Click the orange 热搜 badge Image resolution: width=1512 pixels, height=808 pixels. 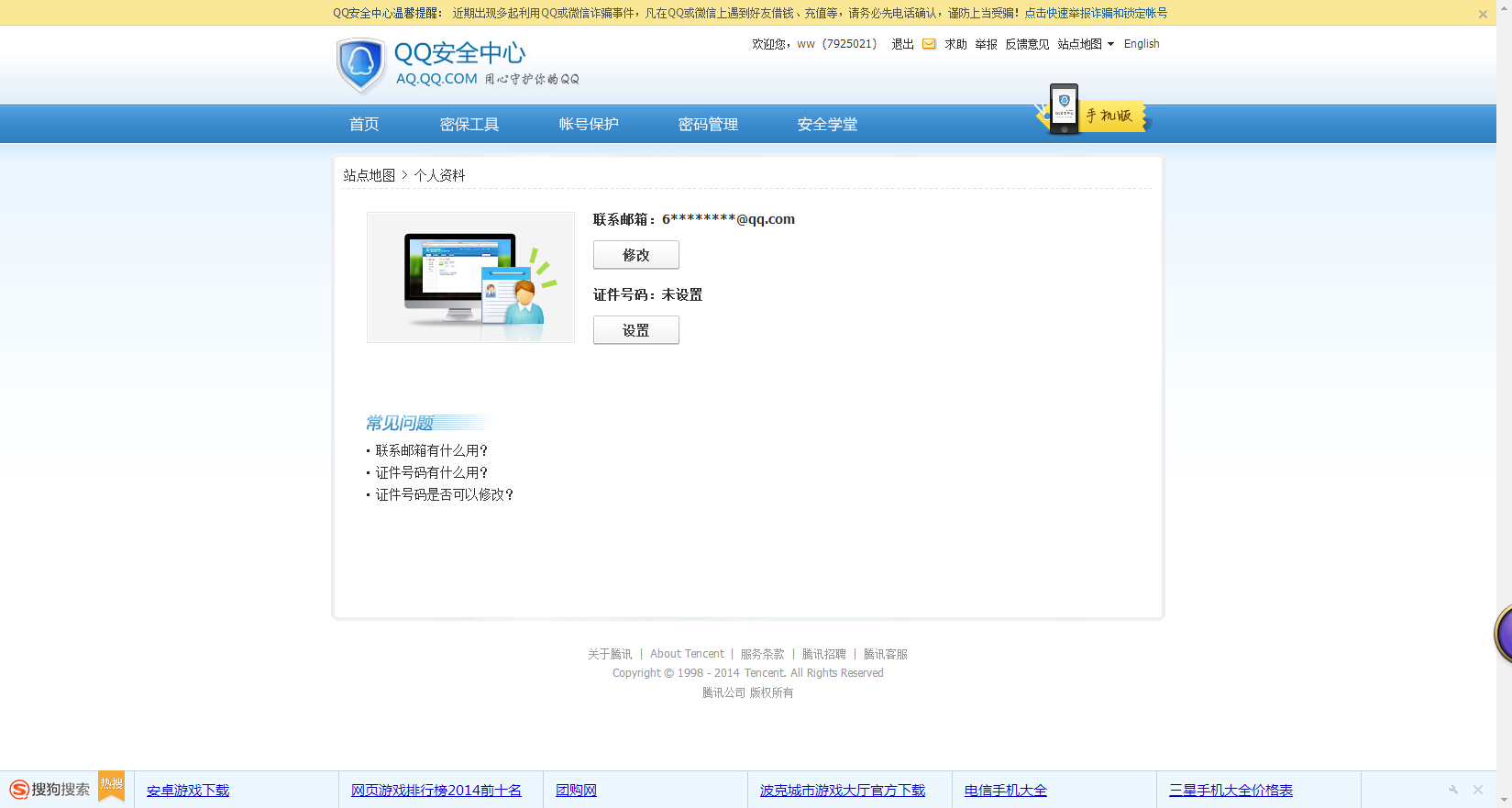click(x=111, y=785)
